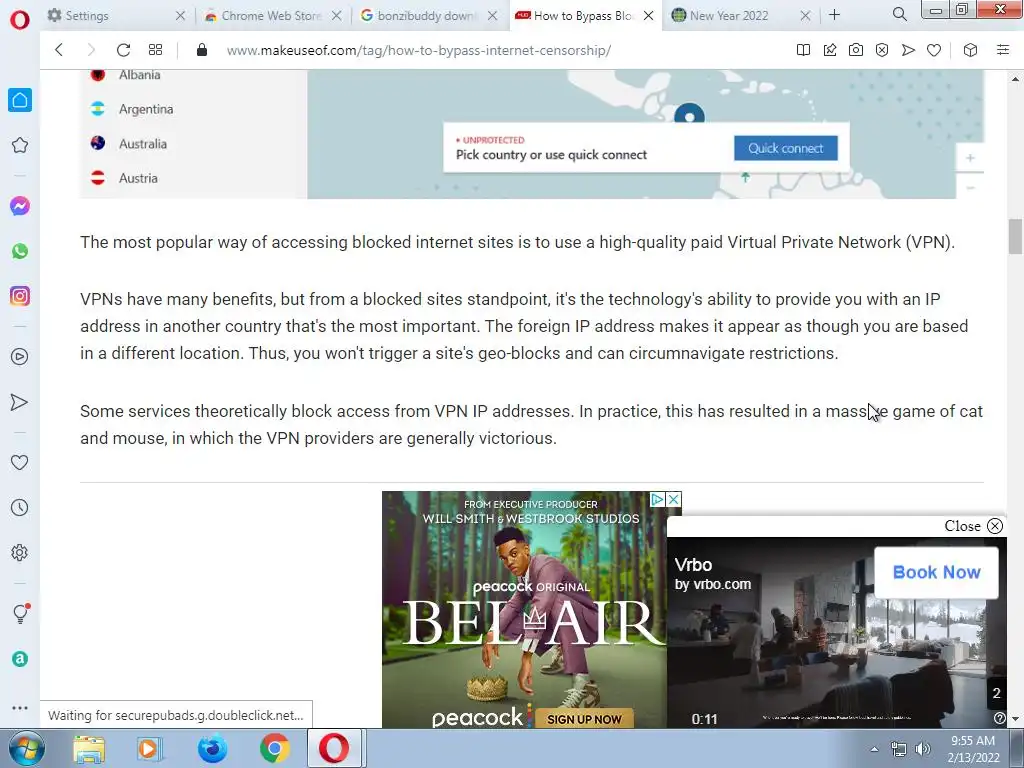The height and width of the screenshot is (768, 1024).
Task: Open the Windows Start menu orb
Action: (27, 748)
